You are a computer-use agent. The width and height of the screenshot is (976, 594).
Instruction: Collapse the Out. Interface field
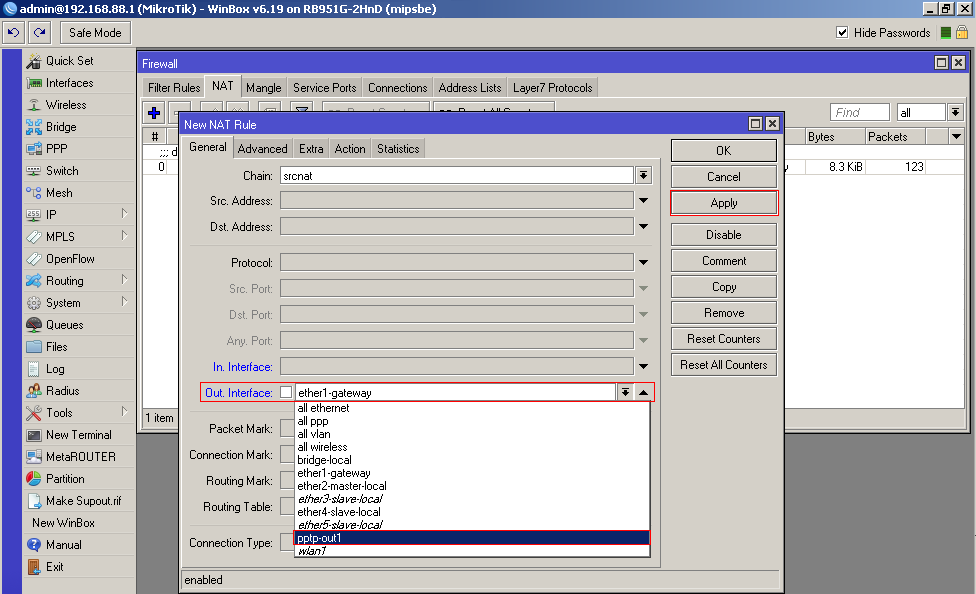644,392
